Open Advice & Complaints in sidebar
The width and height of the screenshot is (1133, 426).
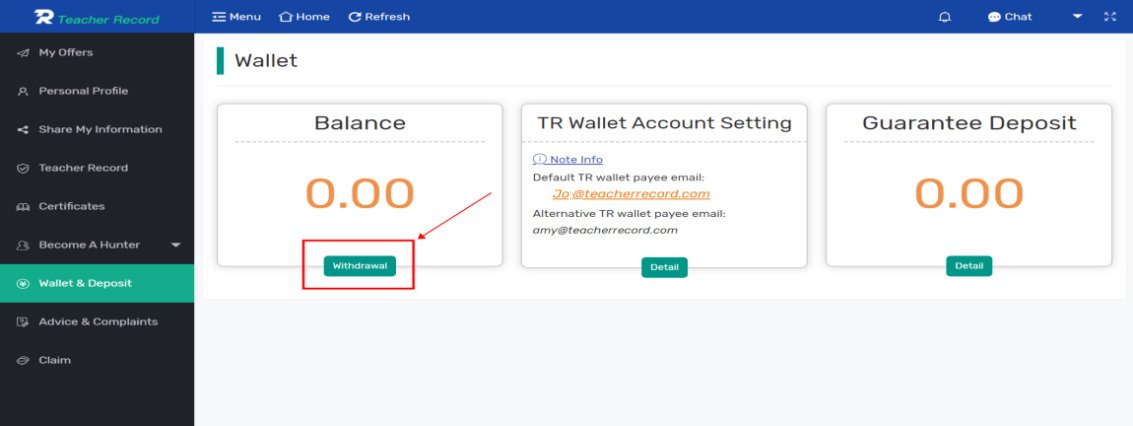(97, 322)
